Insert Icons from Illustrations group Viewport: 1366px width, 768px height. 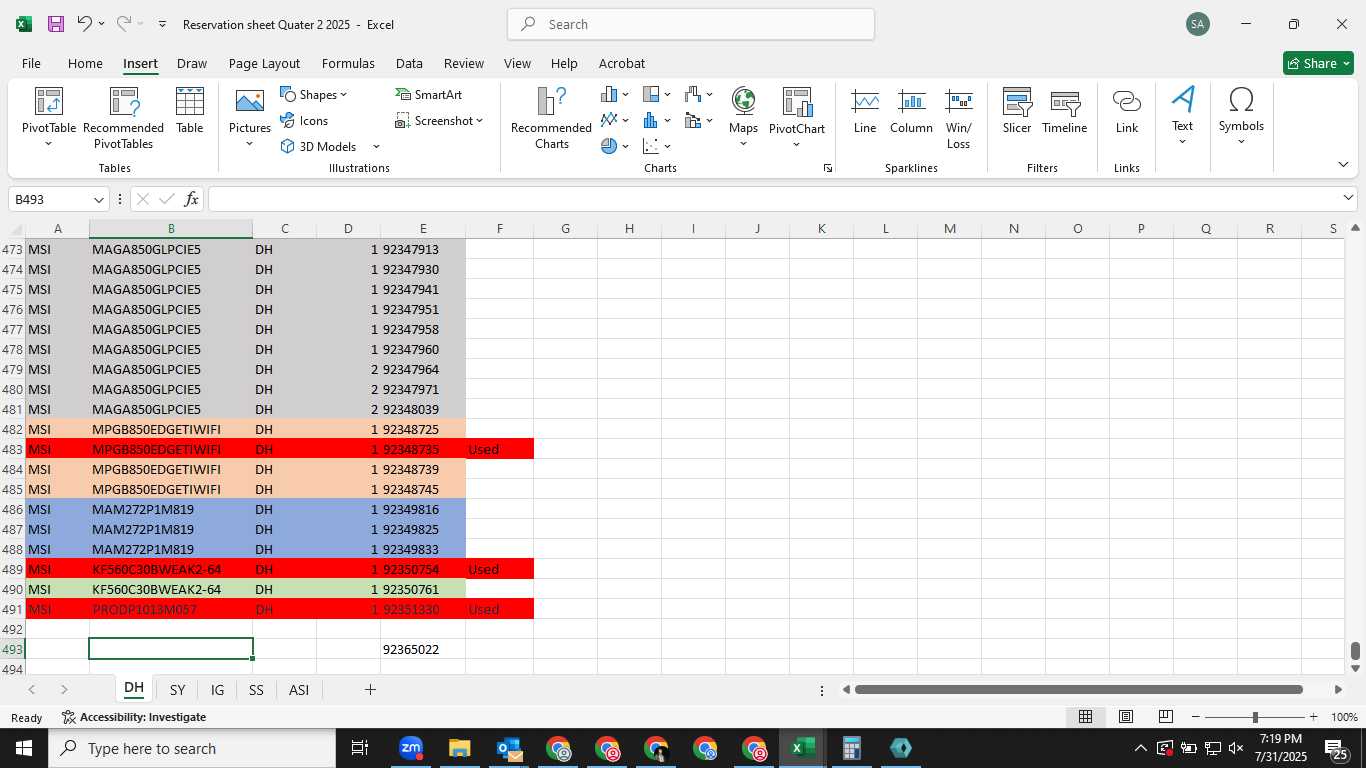pos(304,120)
